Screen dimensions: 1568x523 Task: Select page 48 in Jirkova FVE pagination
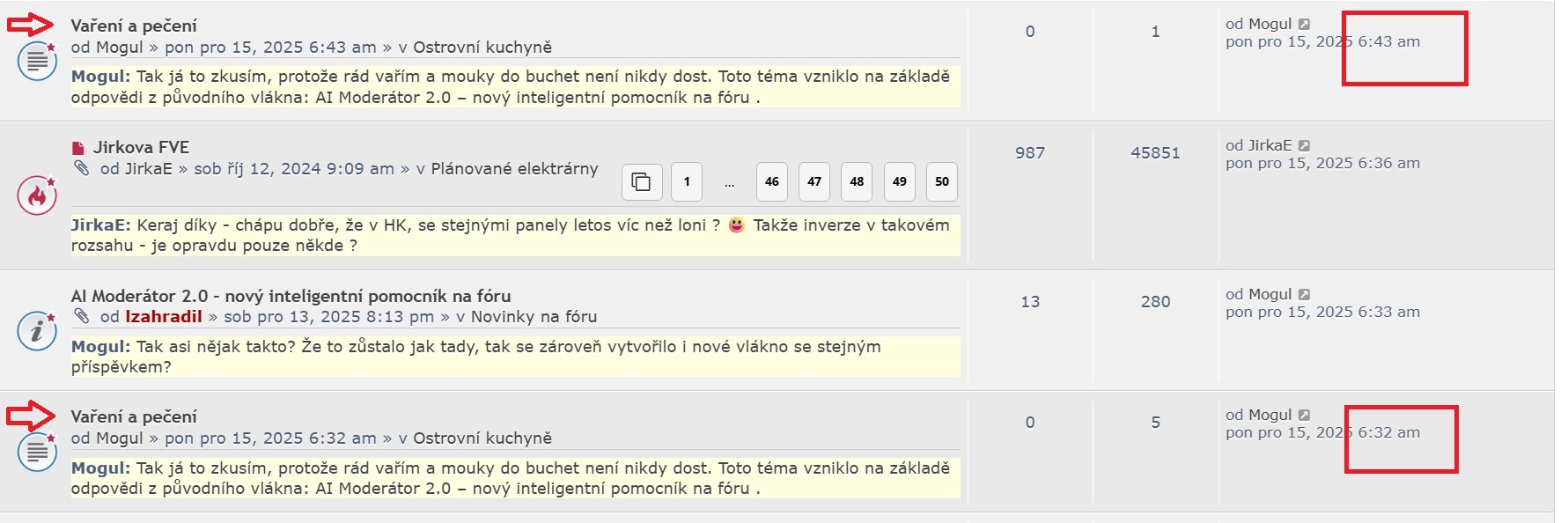[857, 182]
